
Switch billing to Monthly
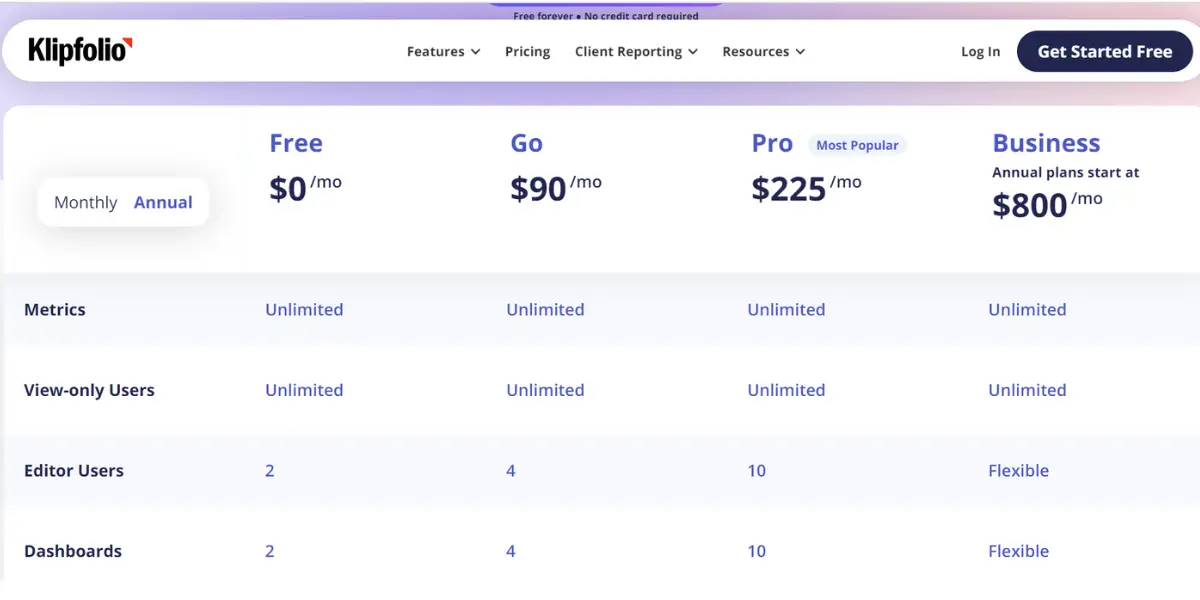tap(85, 202)
